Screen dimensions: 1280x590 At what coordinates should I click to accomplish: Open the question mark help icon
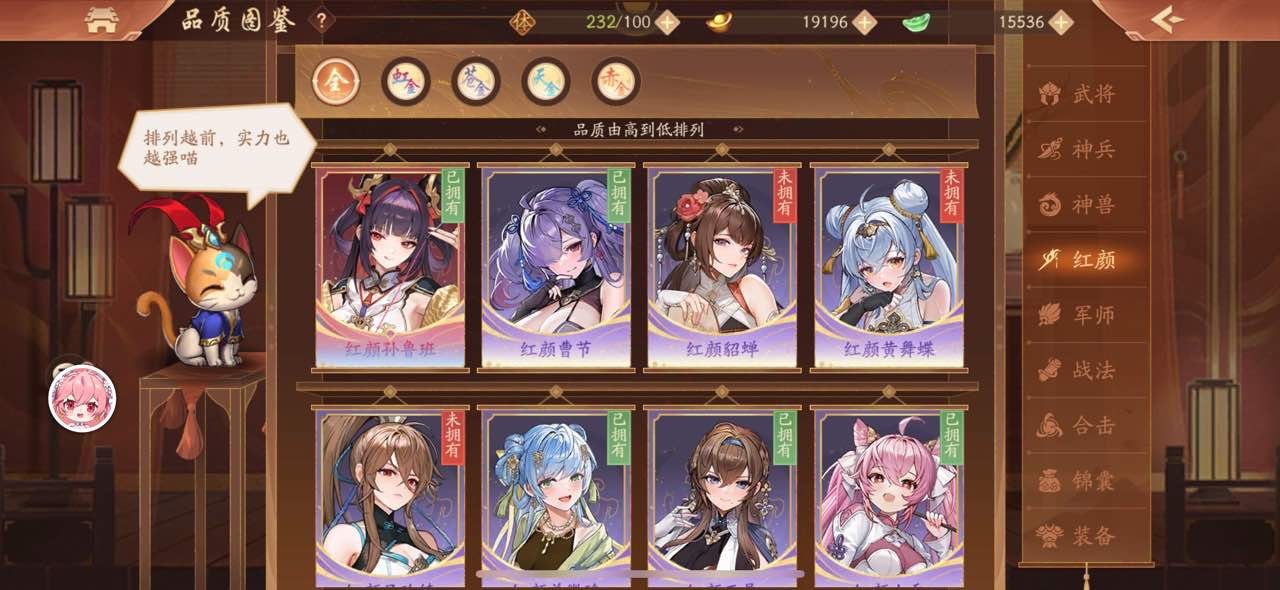click(320, 19)
